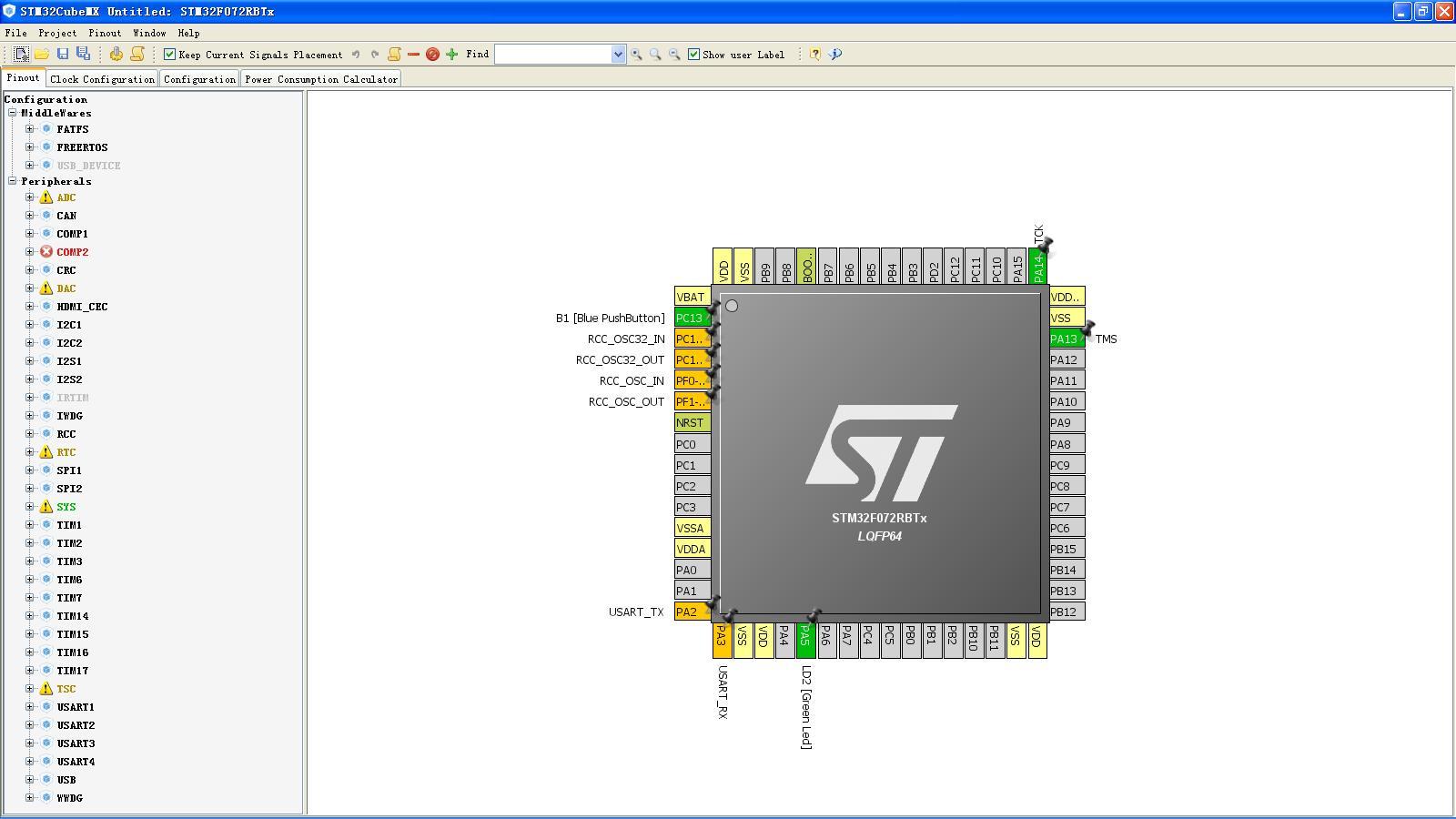Click the first magnifier icon after Find
The image size is (1456, 819).
(636, 55)
